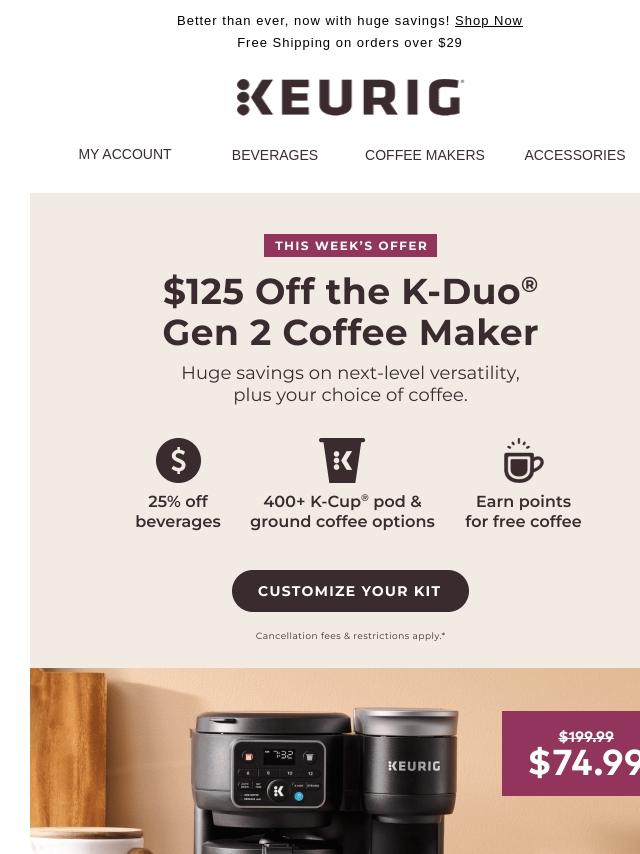Click the K-Duo coffee maker product image
640x854 pixels.
point(326,780)
